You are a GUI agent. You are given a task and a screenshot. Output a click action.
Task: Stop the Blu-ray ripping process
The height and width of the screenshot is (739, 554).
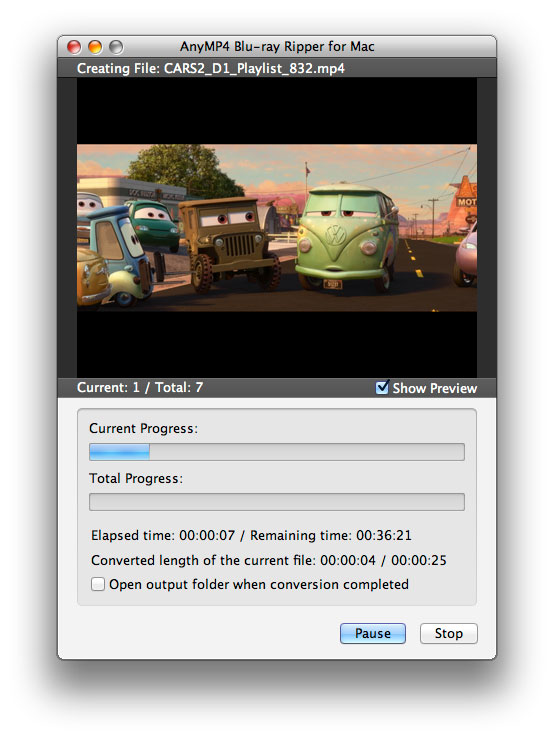[448, 633]
